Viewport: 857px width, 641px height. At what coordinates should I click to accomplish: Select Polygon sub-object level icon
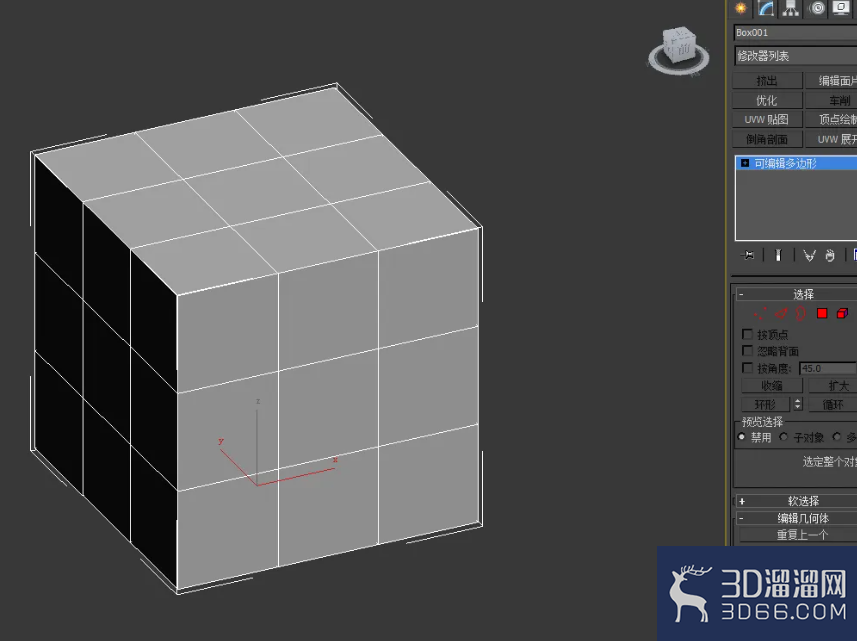point(822,314)
